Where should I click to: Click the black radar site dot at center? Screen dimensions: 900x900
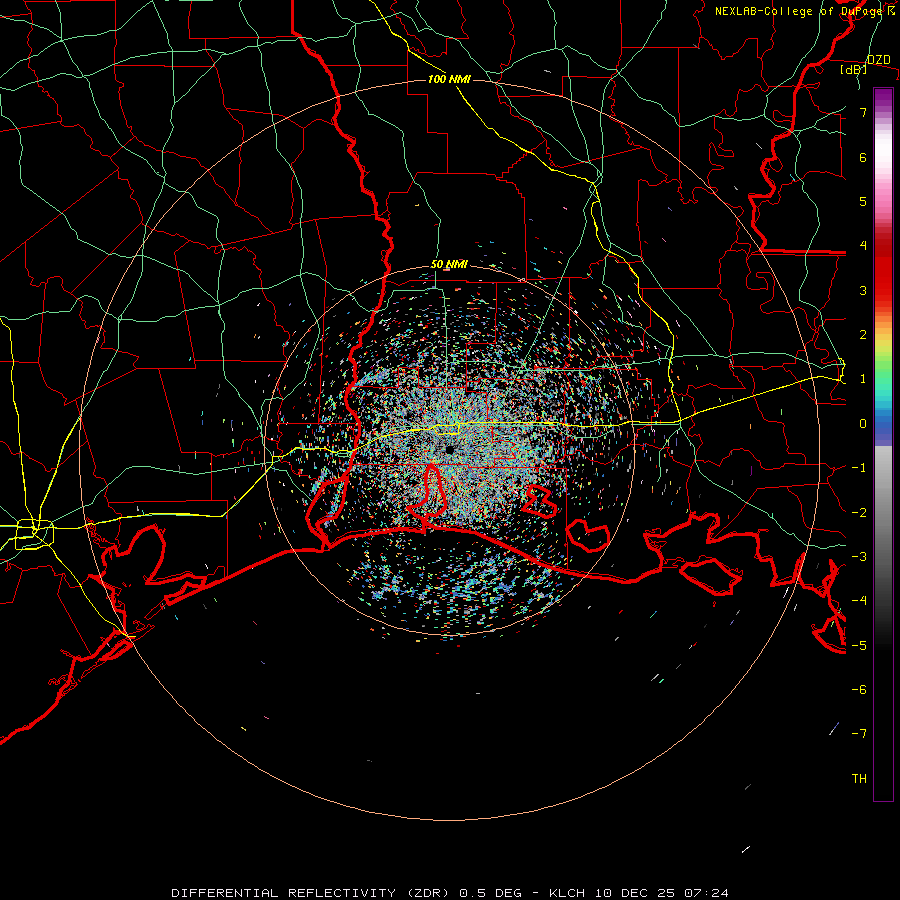pos(449,450)
